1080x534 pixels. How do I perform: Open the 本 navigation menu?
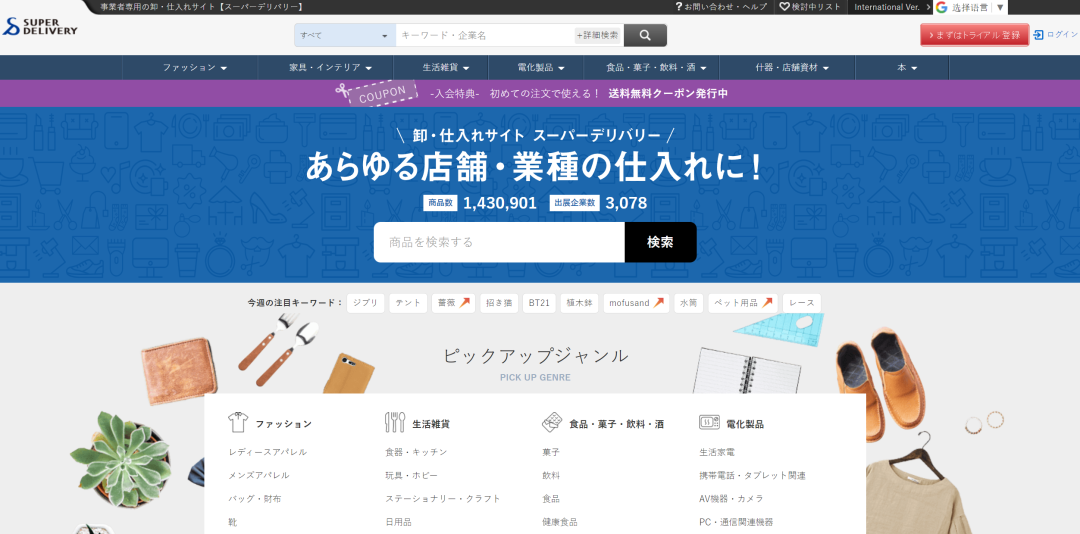[x=907, y=68]
